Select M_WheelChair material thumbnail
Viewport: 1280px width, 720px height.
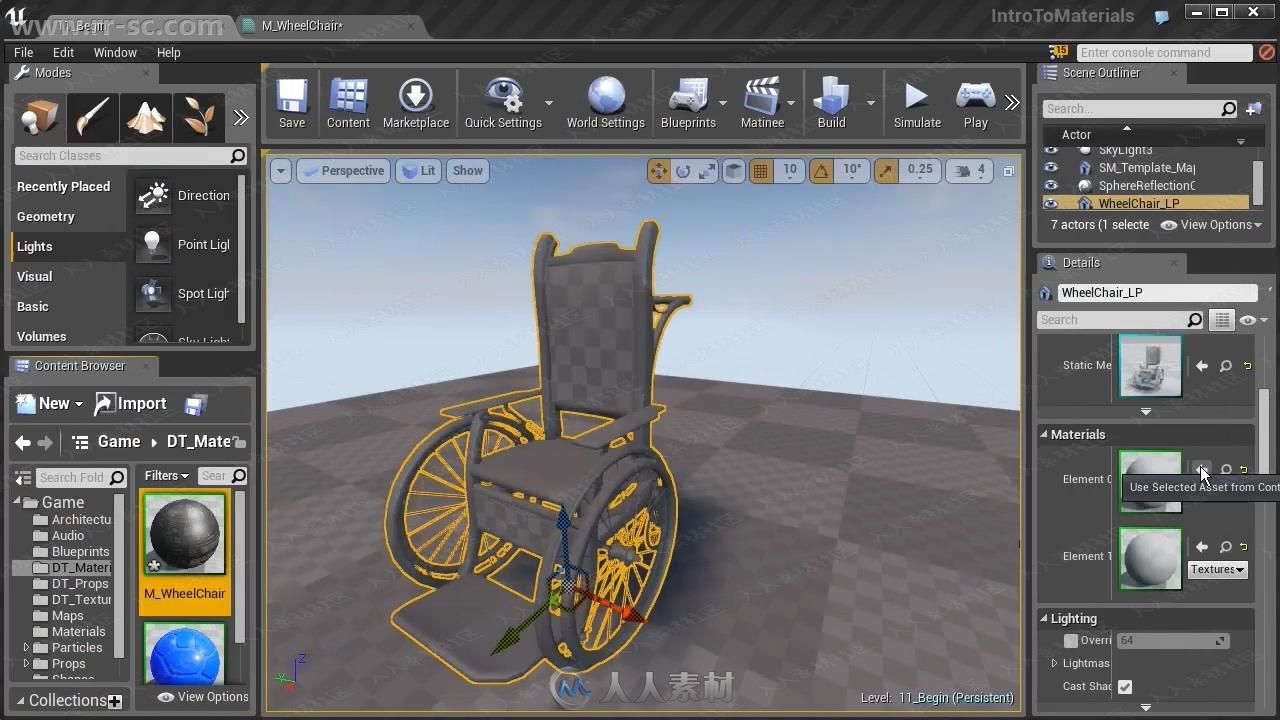pyautogui.click(x=185, y=534)
